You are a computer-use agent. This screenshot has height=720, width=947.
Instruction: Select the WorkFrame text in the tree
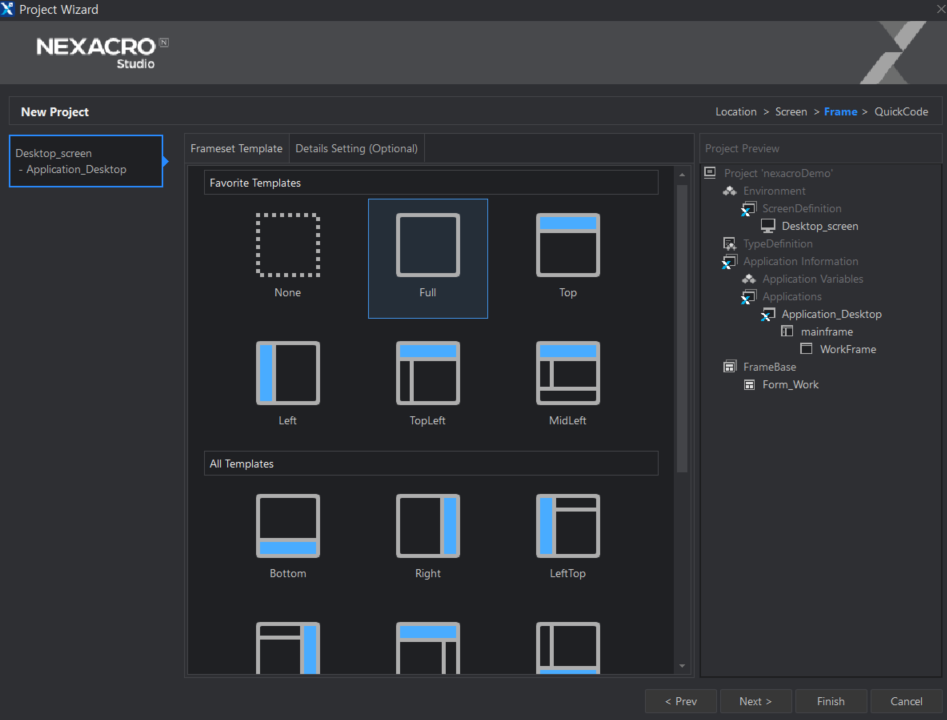847,349
